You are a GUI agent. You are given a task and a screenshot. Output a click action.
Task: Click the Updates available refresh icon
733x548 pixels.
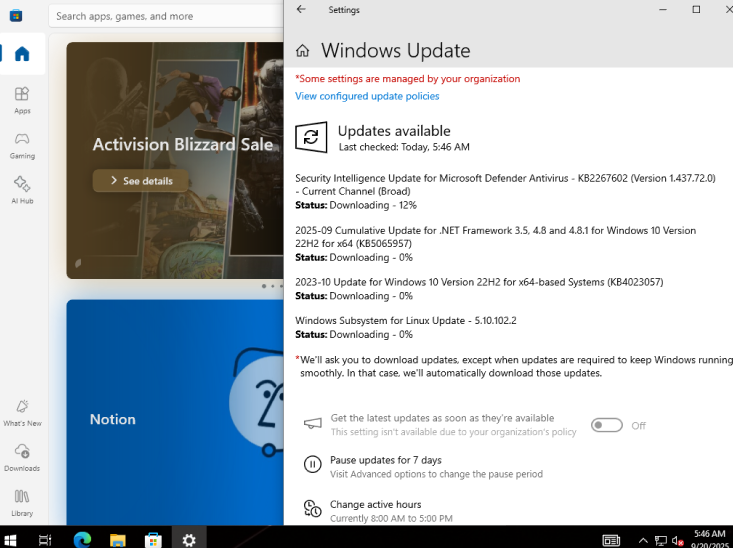click(311, 137)
